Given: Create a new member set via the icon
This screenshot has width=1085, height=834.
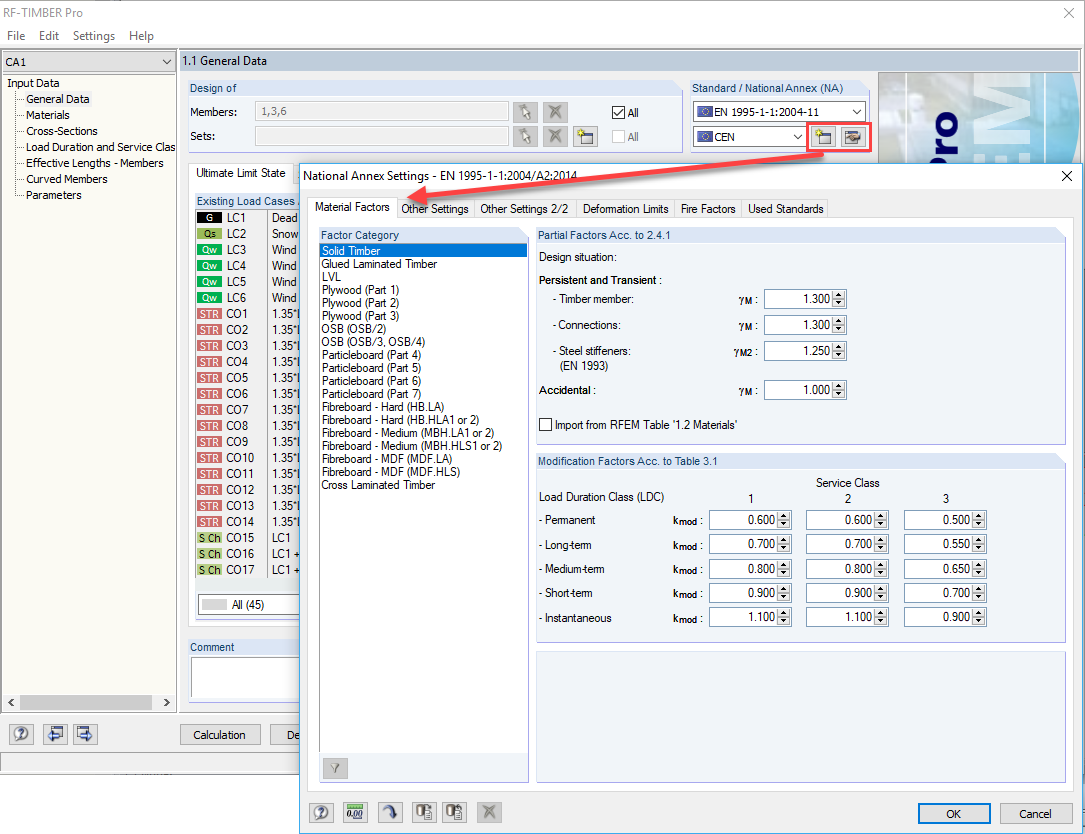Looking at the screenshot, I should (585, 136).
